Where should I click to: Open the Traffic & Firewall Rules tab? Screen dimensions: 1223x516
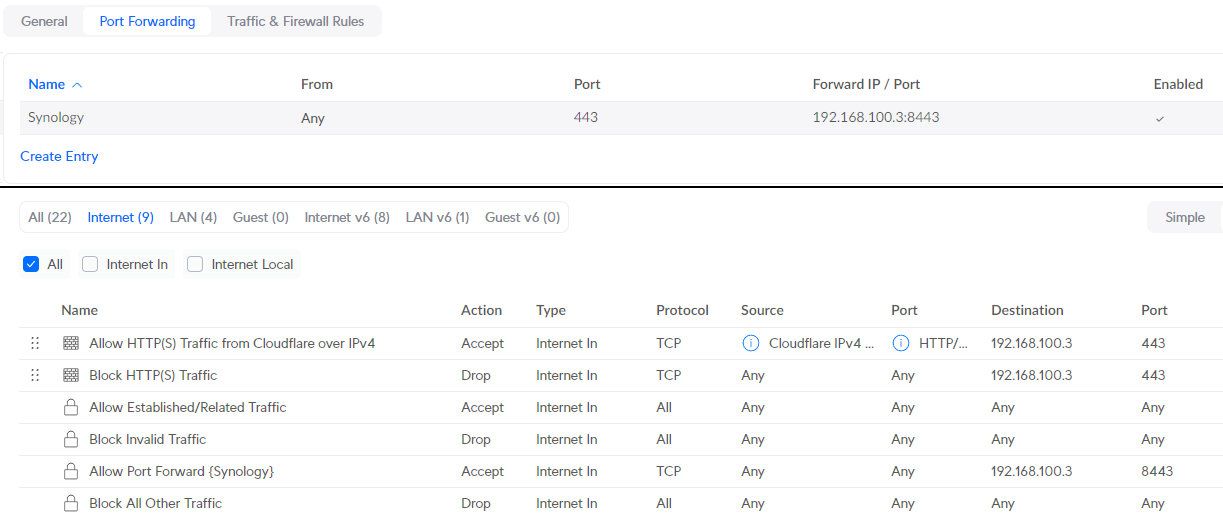point(295,21)
